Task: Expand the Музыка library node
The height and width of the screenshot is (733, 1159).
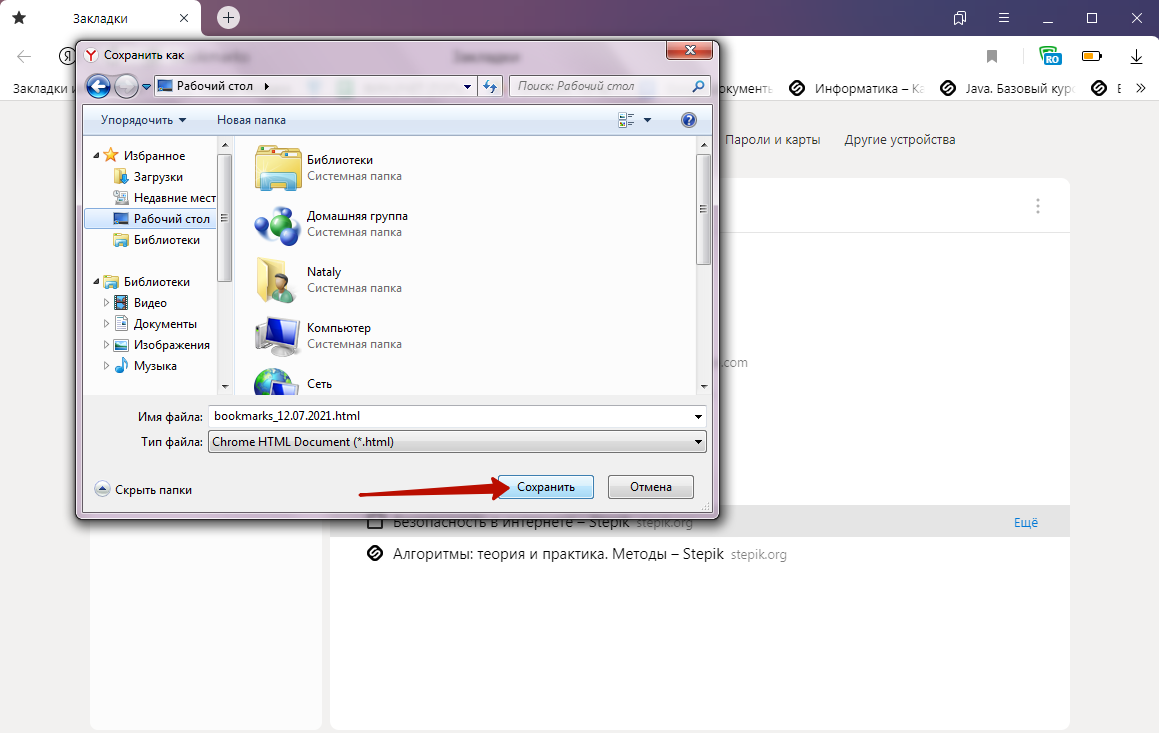Action: pyautogui.click(x=106, y=366)
